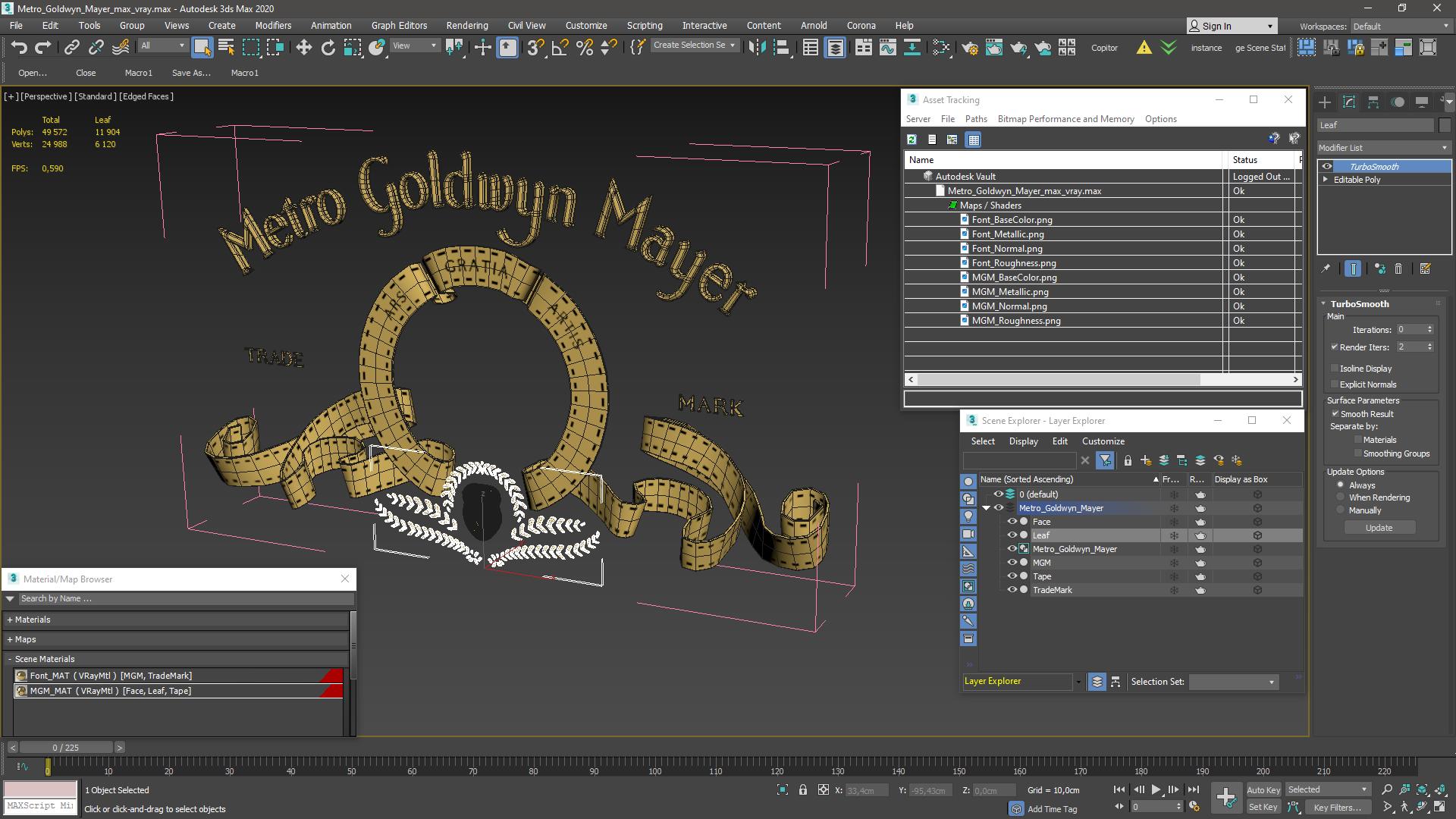Expand the Materials group in Material Browser
The width and height of the screenshot is (1456, 819).
pos(10,620)
